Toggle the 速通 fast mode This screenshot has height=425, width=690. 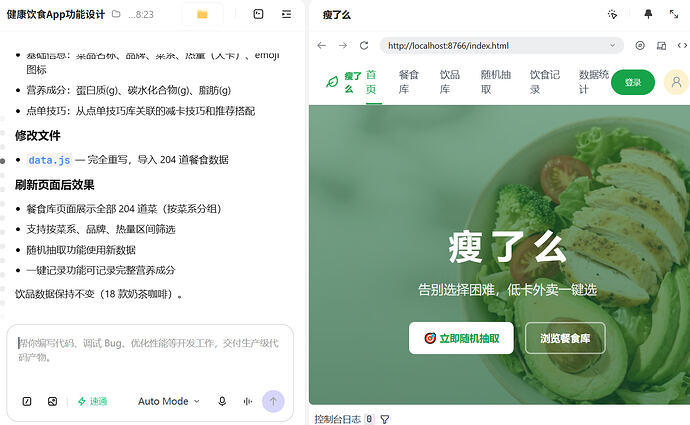pyautogui.click(x=92, y=401)
